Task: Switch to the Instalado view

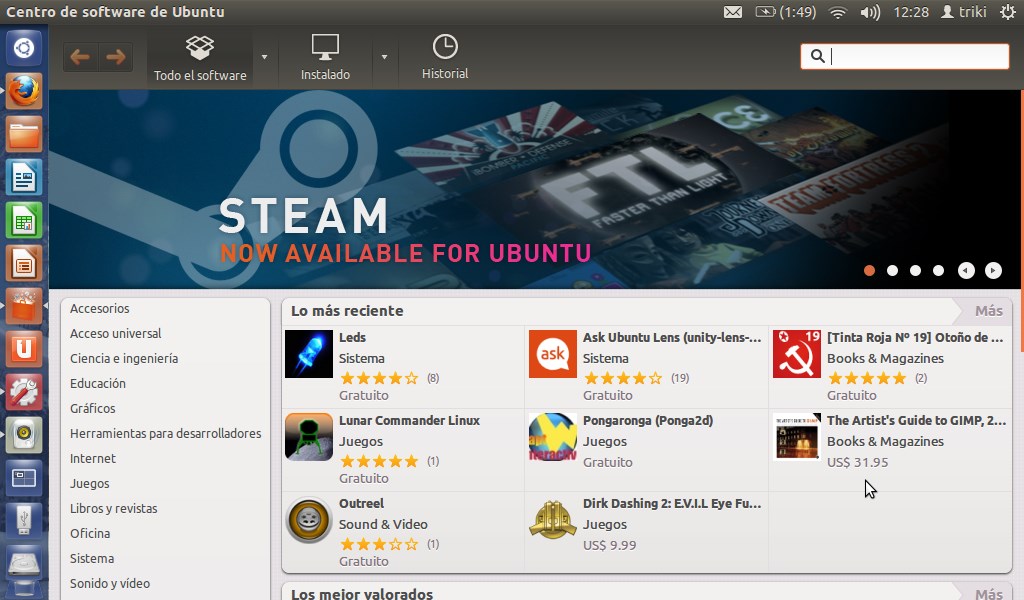Action: (x=325, y=57)
